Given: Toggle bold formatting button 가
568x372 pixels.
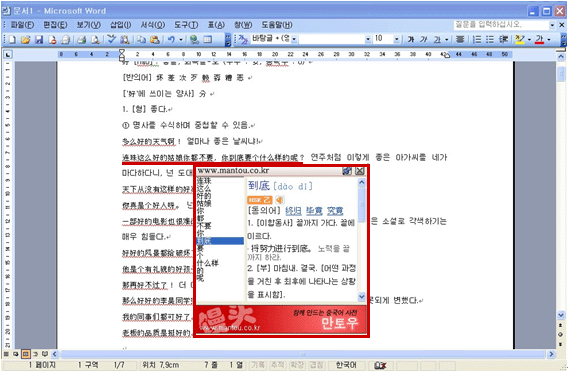Looking at the screenshot, I should (411, 39).
